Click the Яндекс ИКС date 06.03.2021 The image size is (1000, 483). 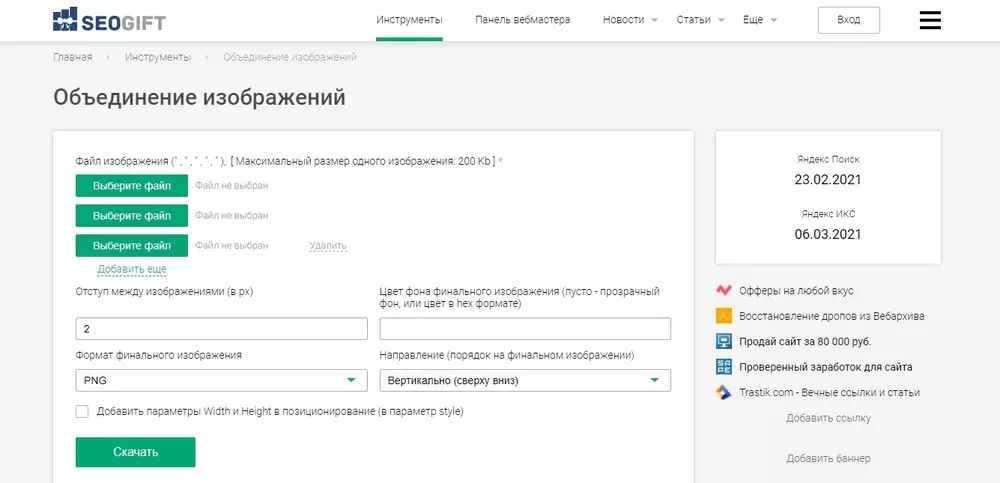pyautogui.click(x=828, y=234)
